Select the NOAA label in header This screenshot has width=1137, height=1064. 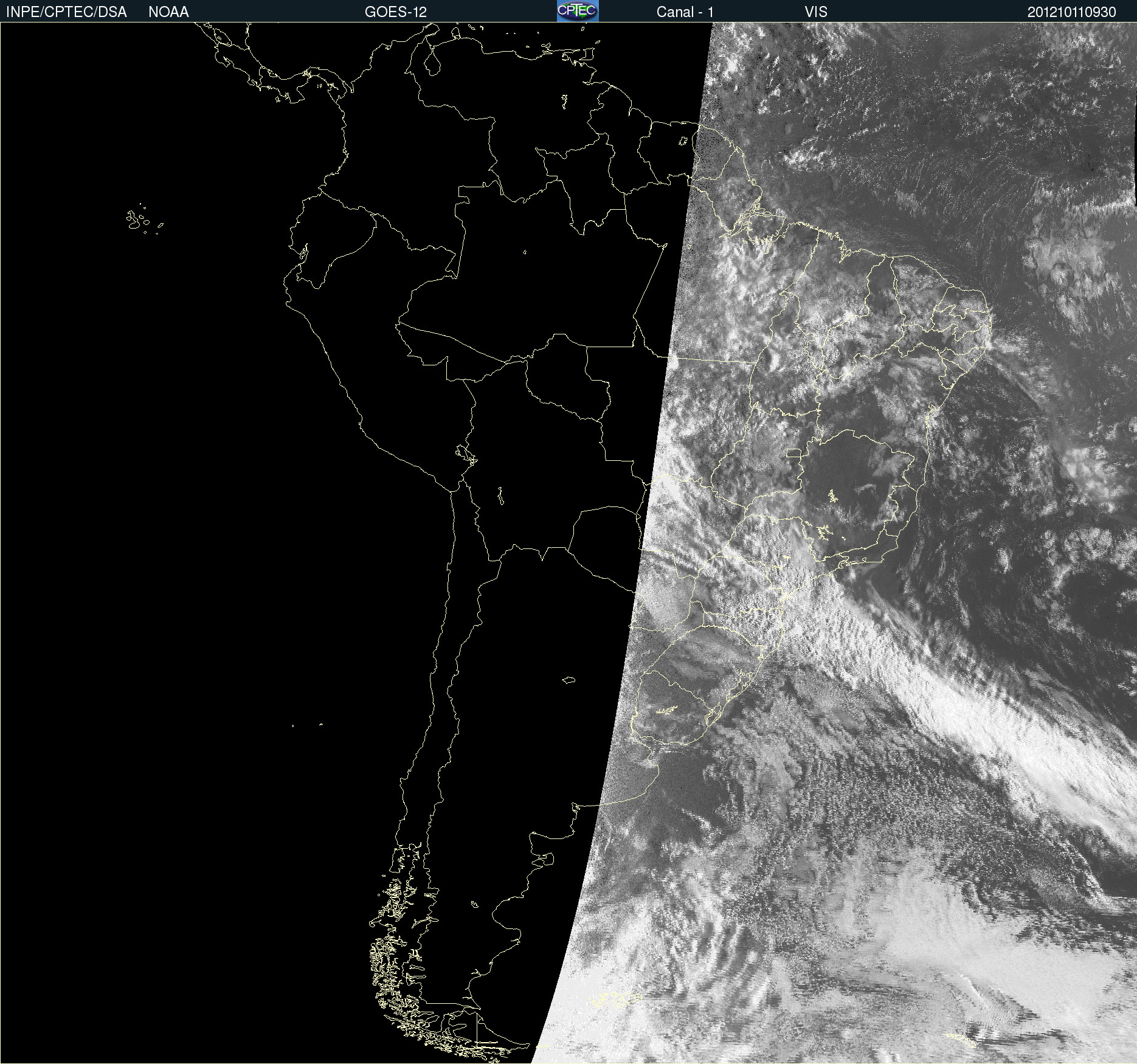[168, 12]
